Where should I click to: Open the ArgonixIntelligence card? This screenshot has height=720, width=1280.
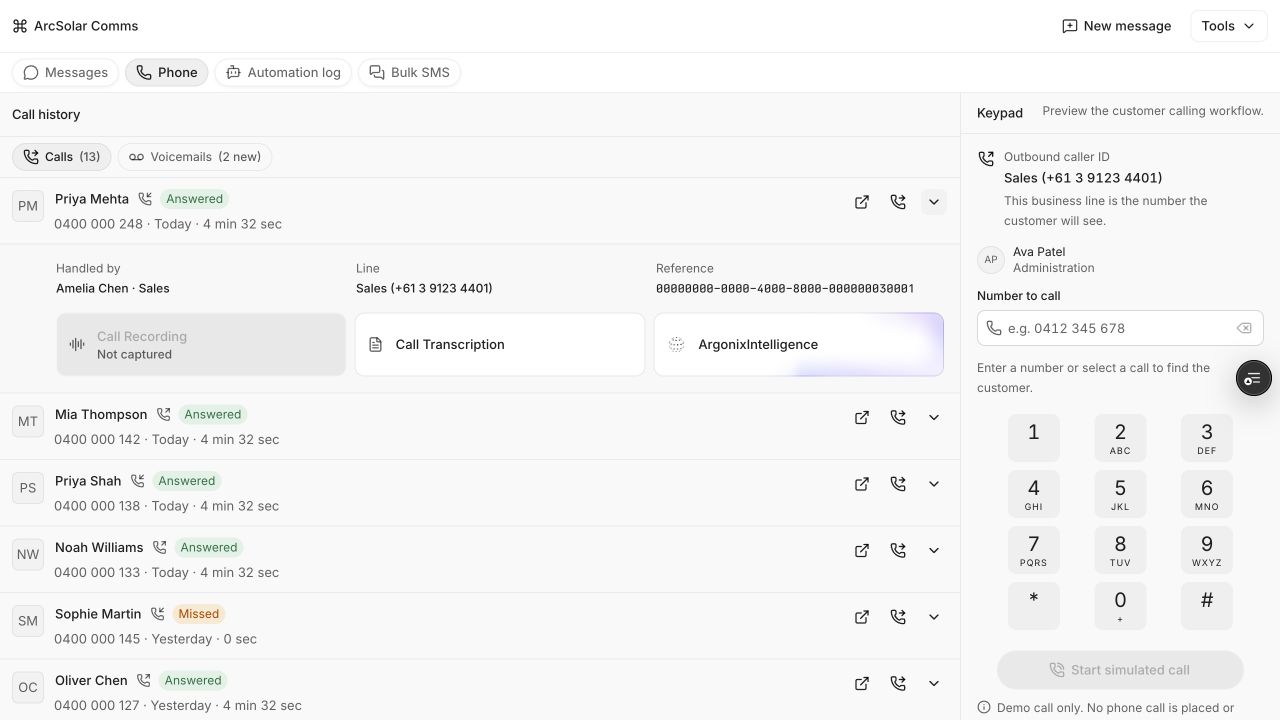[799, 345]
